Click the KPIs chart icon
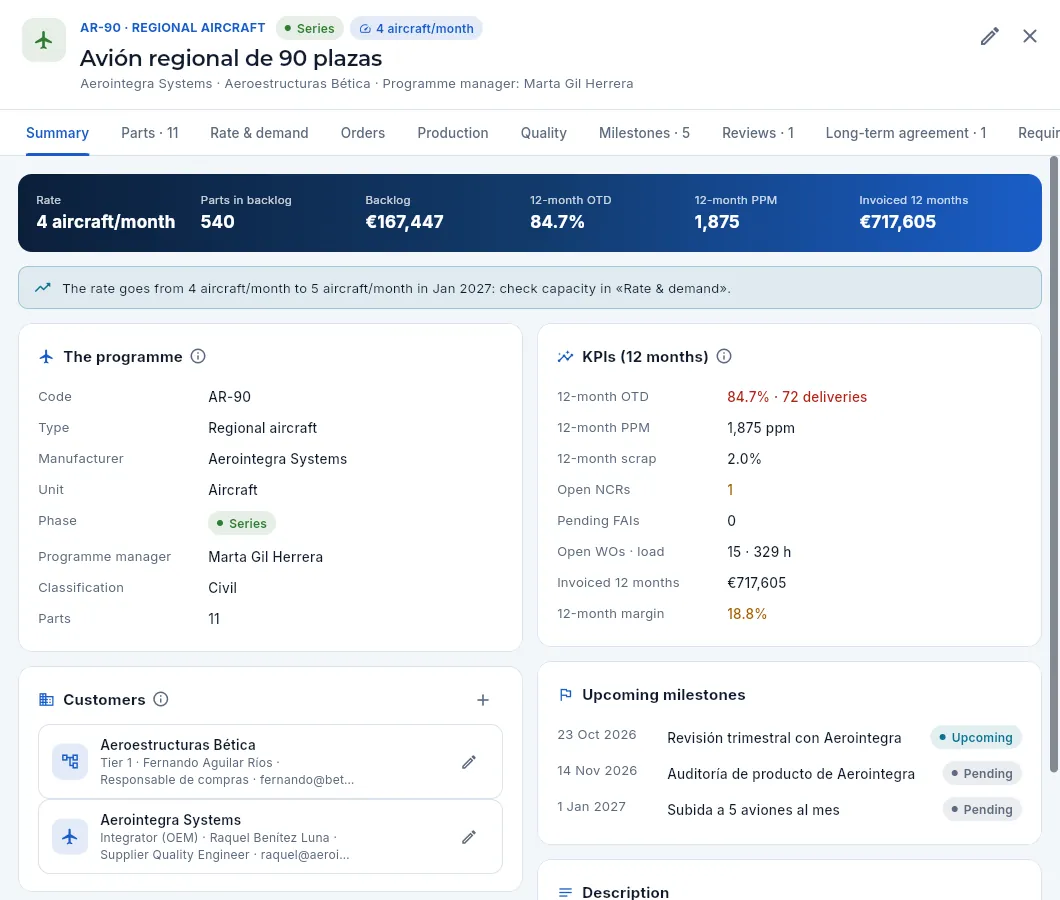The image size is (1060, 900). click(x=565, y=356)
